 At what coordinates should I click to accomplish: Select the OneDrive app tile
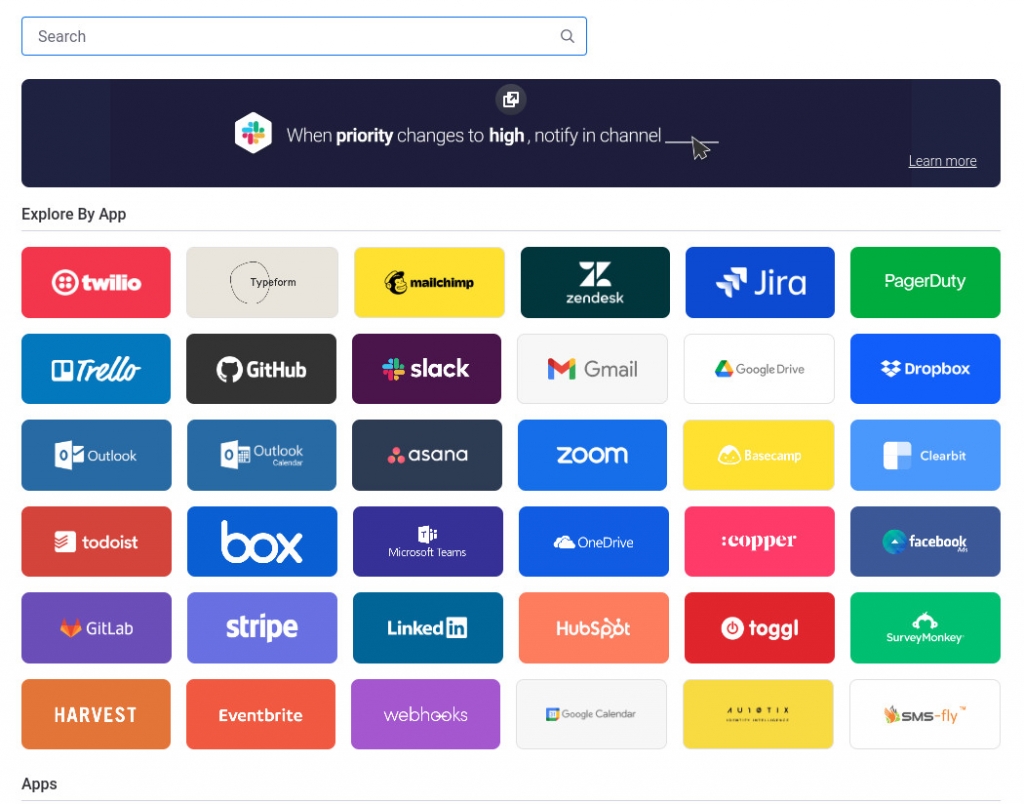[x=594, y=541]
